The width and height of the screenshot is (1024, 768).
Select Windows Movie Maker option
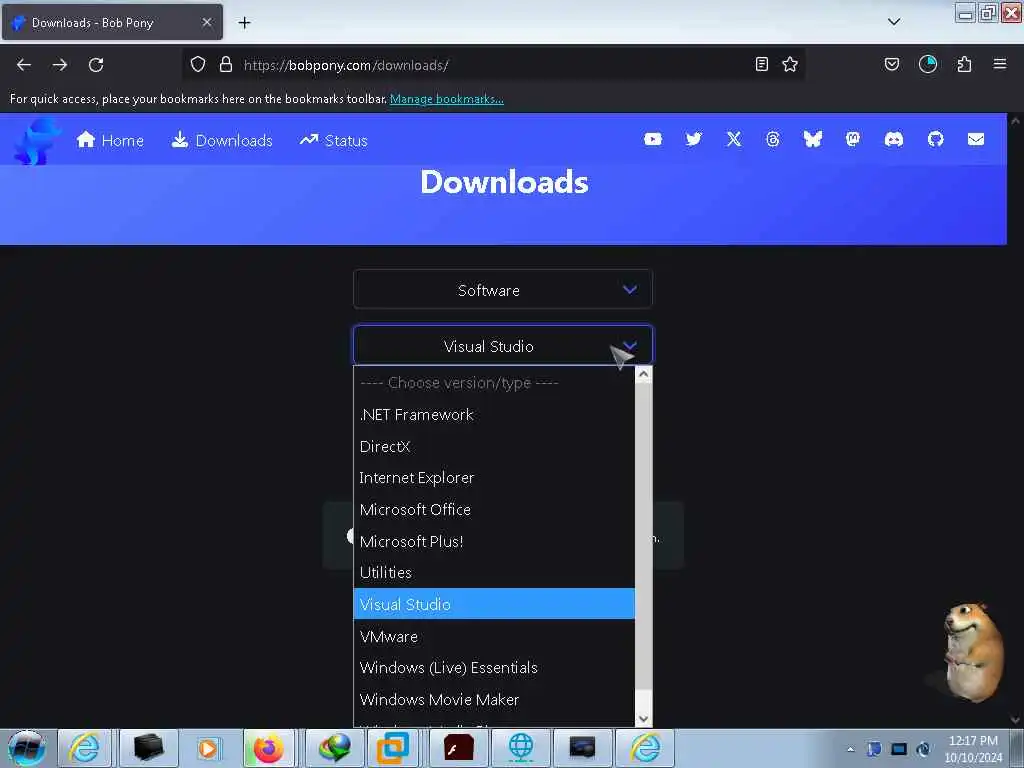[x=494, y=699]
